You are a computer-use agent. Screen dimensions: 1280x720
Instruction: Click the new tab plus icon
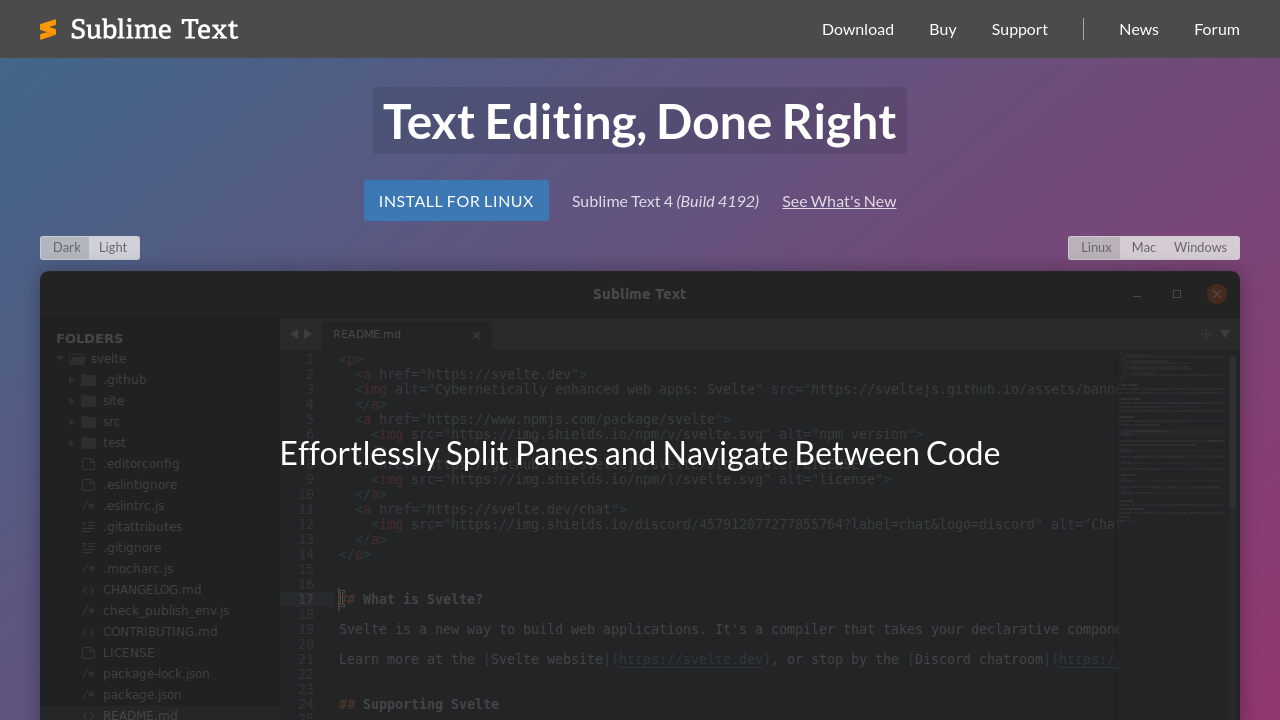(x=1205, y=334)
